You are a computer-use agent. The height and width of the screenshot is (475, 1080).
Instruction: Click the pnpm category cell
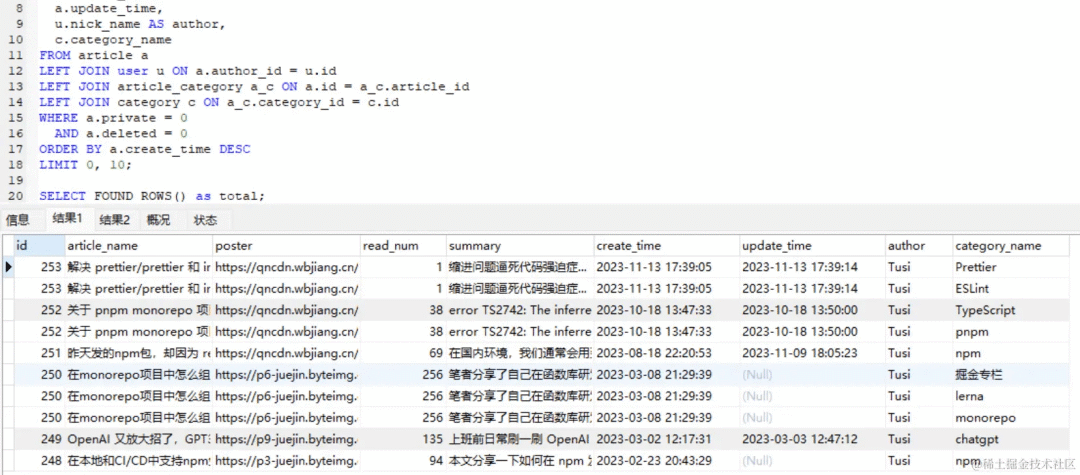[x=1010, y=332]
